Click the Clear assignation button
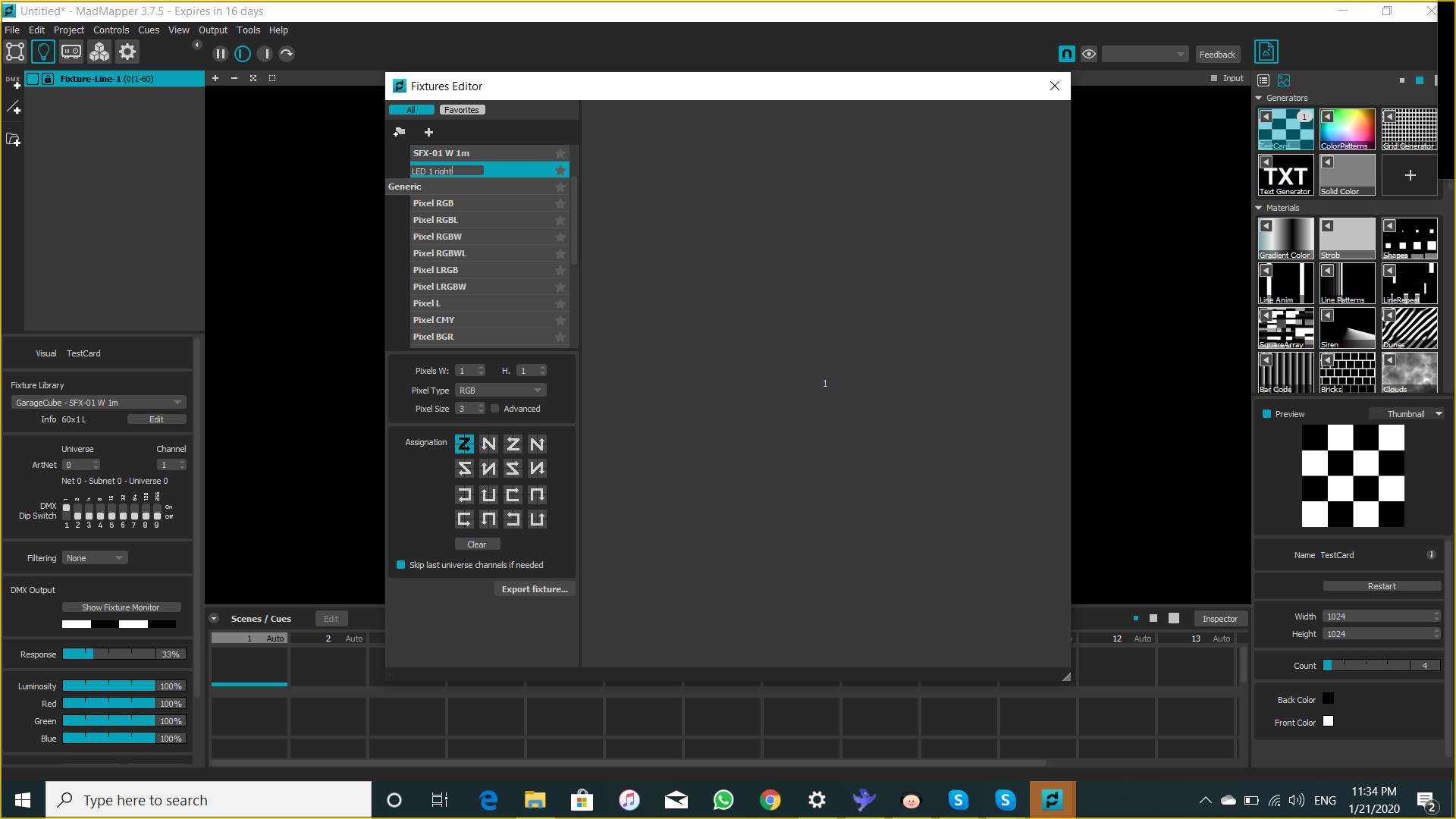This screenshot has height=819, width=1456. pyautogui.click(x=476, y=543)
